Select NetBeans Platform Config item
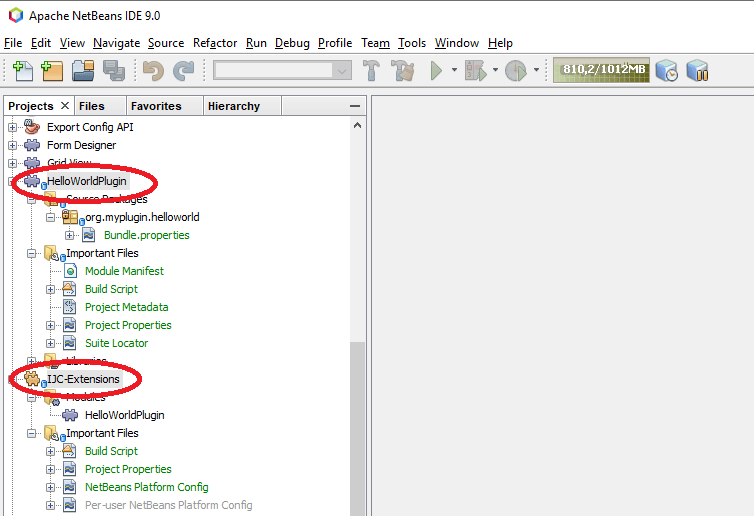Viewport: 754px width, 516px height. tap(146, 487)
